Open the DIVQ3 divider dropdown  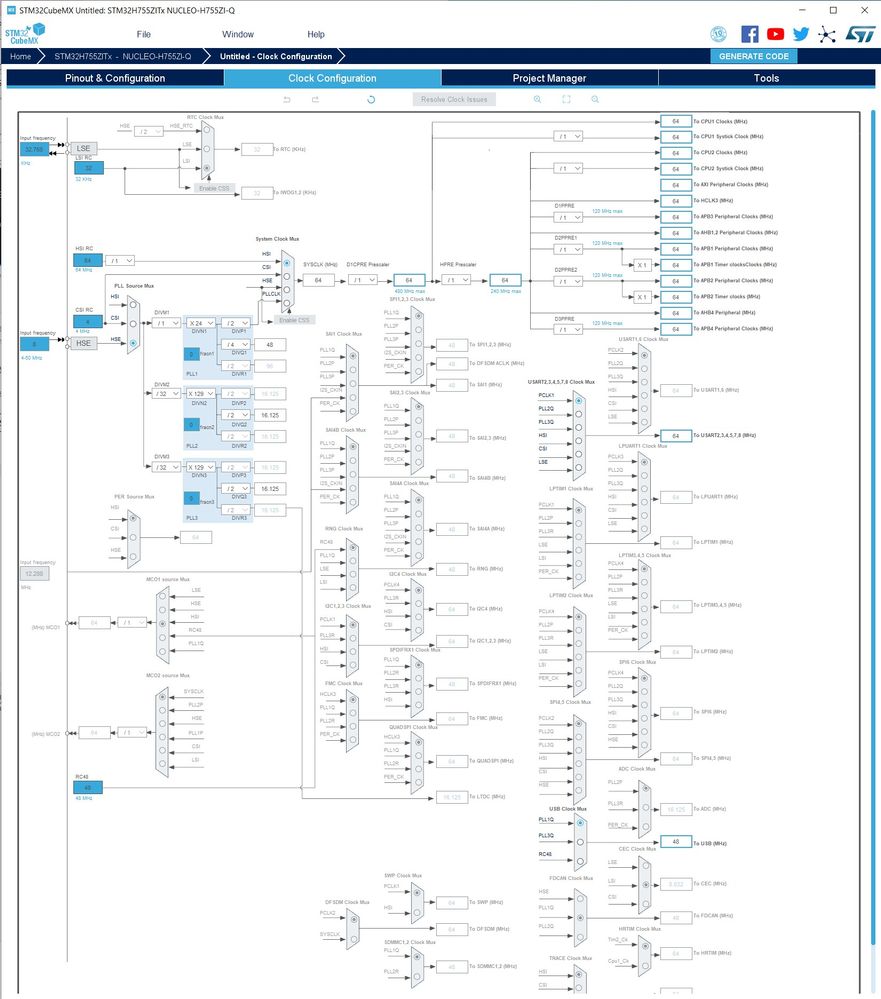236,489
